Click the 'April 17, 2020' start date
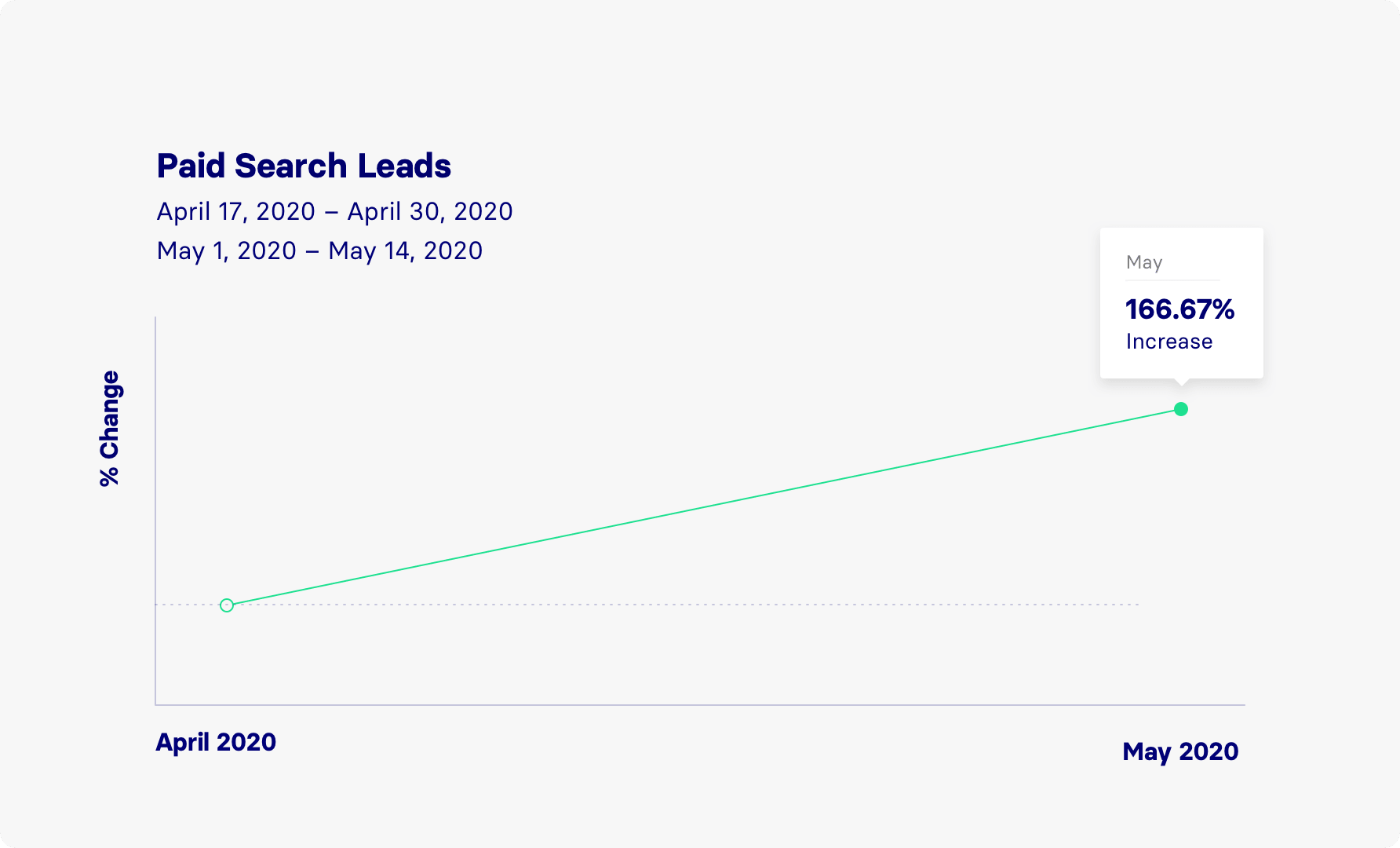This screenshot has width=1400, height=848. pos(235,211)
